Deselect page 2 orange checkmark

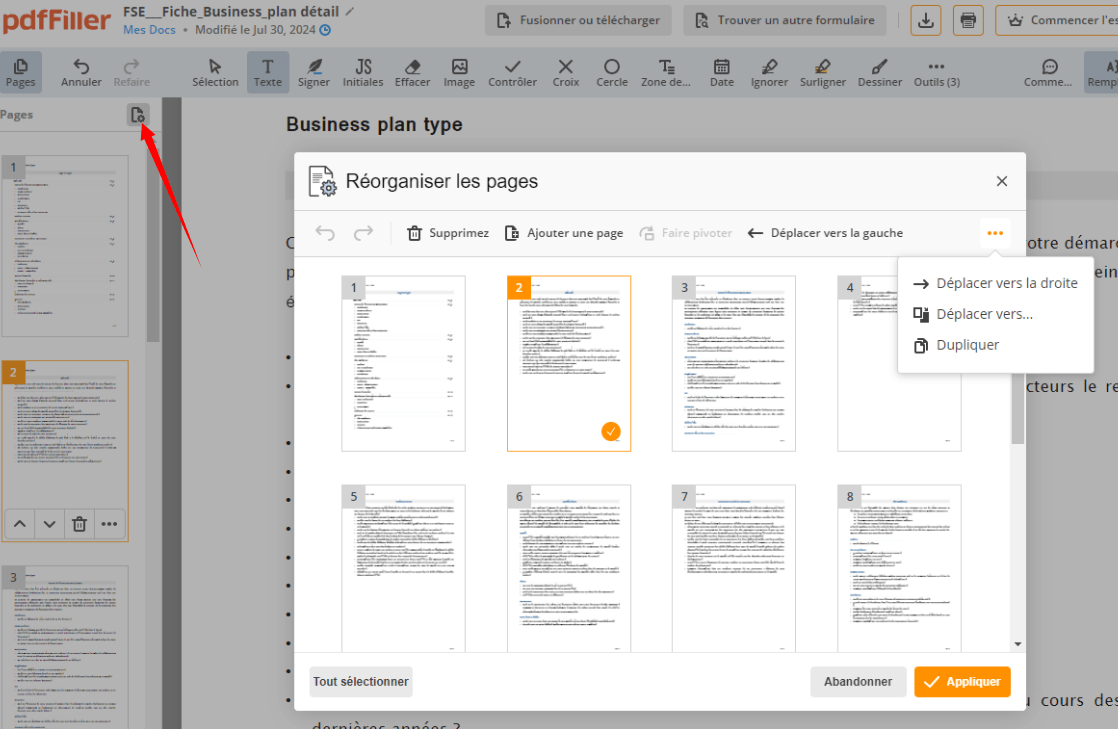click(x=611, y=432)
